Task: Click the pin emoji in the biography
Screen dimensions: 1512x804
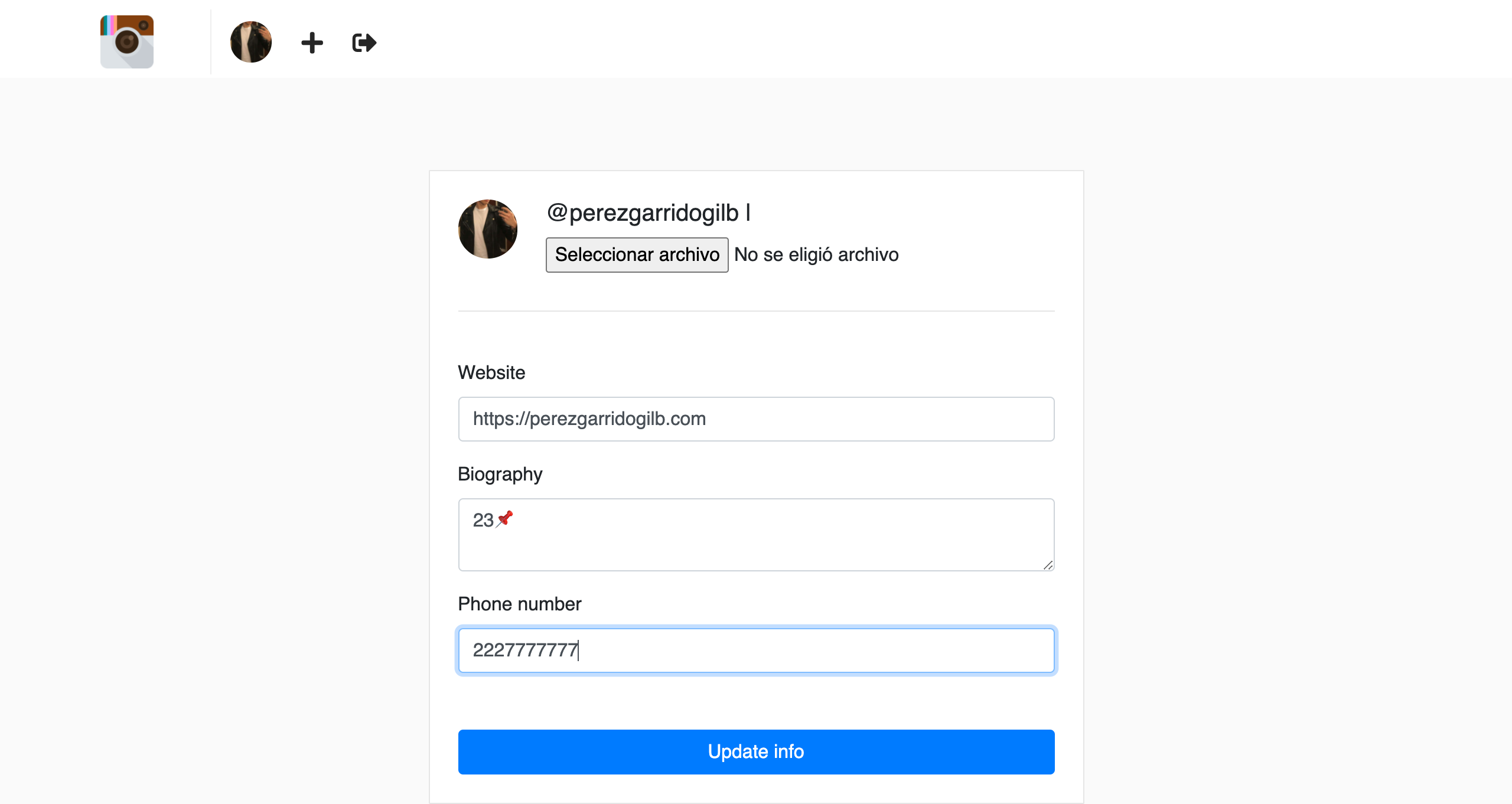Action: click(x=504, y=519)
